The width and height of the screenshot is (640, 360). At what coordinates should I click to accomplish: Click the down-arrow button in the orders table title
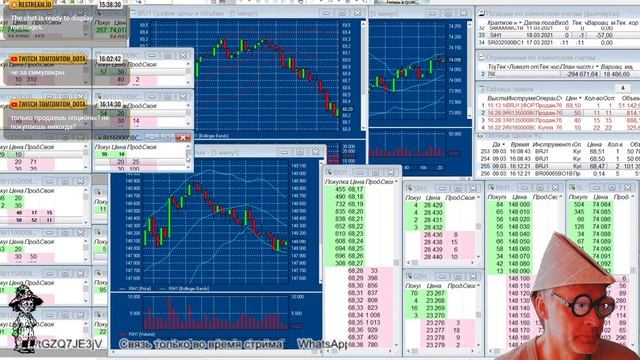click(623, 88)
